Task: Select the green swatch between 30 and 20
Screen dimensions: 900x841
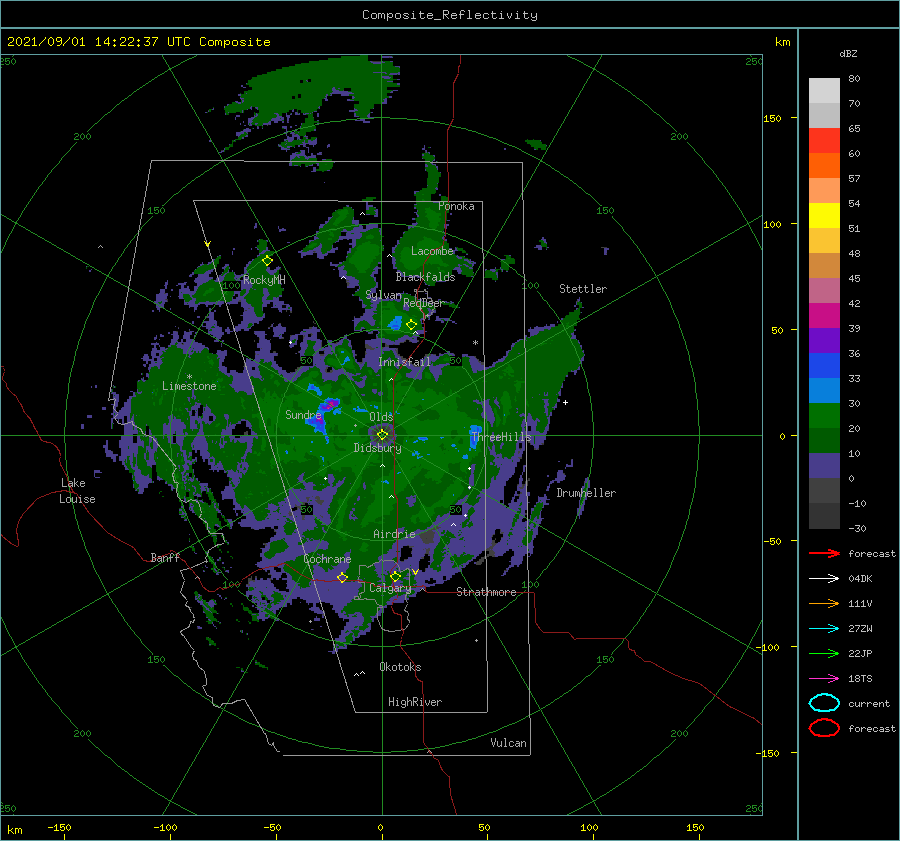Action: pyautogui.click(x=824, y=415)
